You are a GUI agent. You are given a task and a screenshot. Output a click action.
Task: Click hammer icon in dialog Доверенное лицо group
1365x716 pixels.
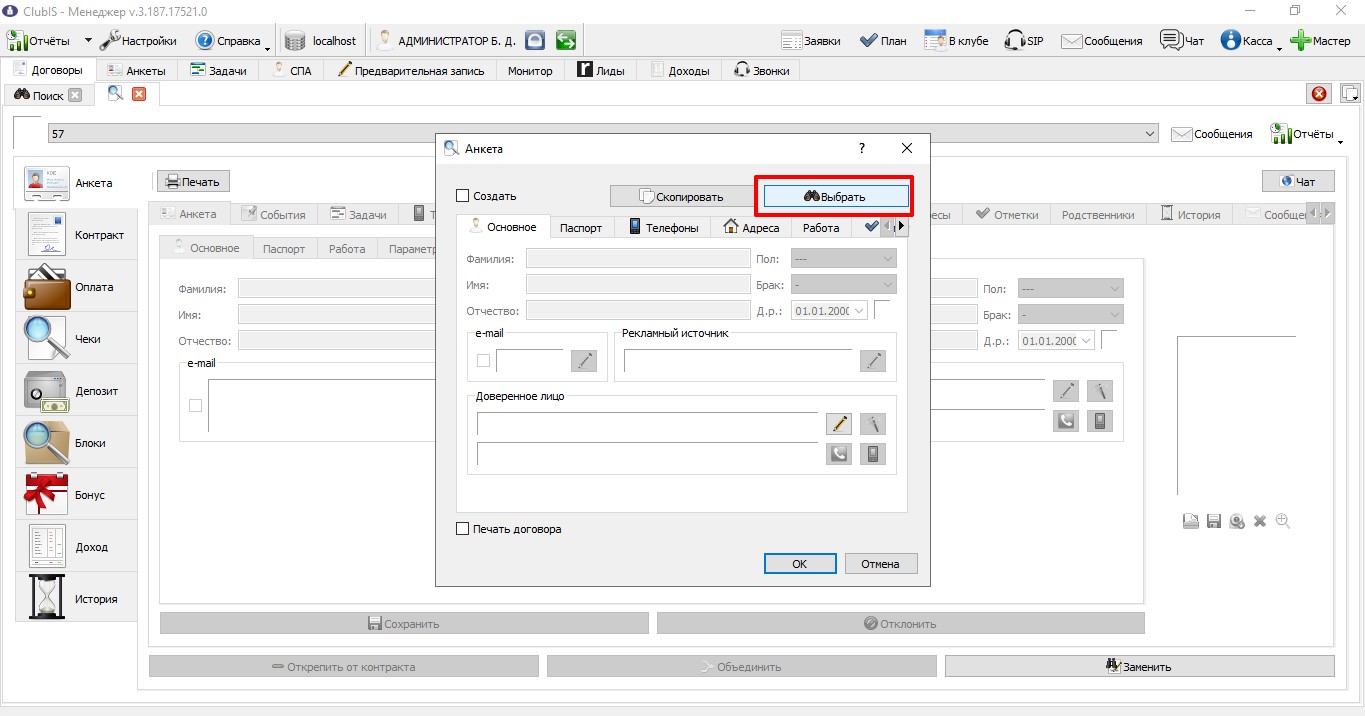873,423
